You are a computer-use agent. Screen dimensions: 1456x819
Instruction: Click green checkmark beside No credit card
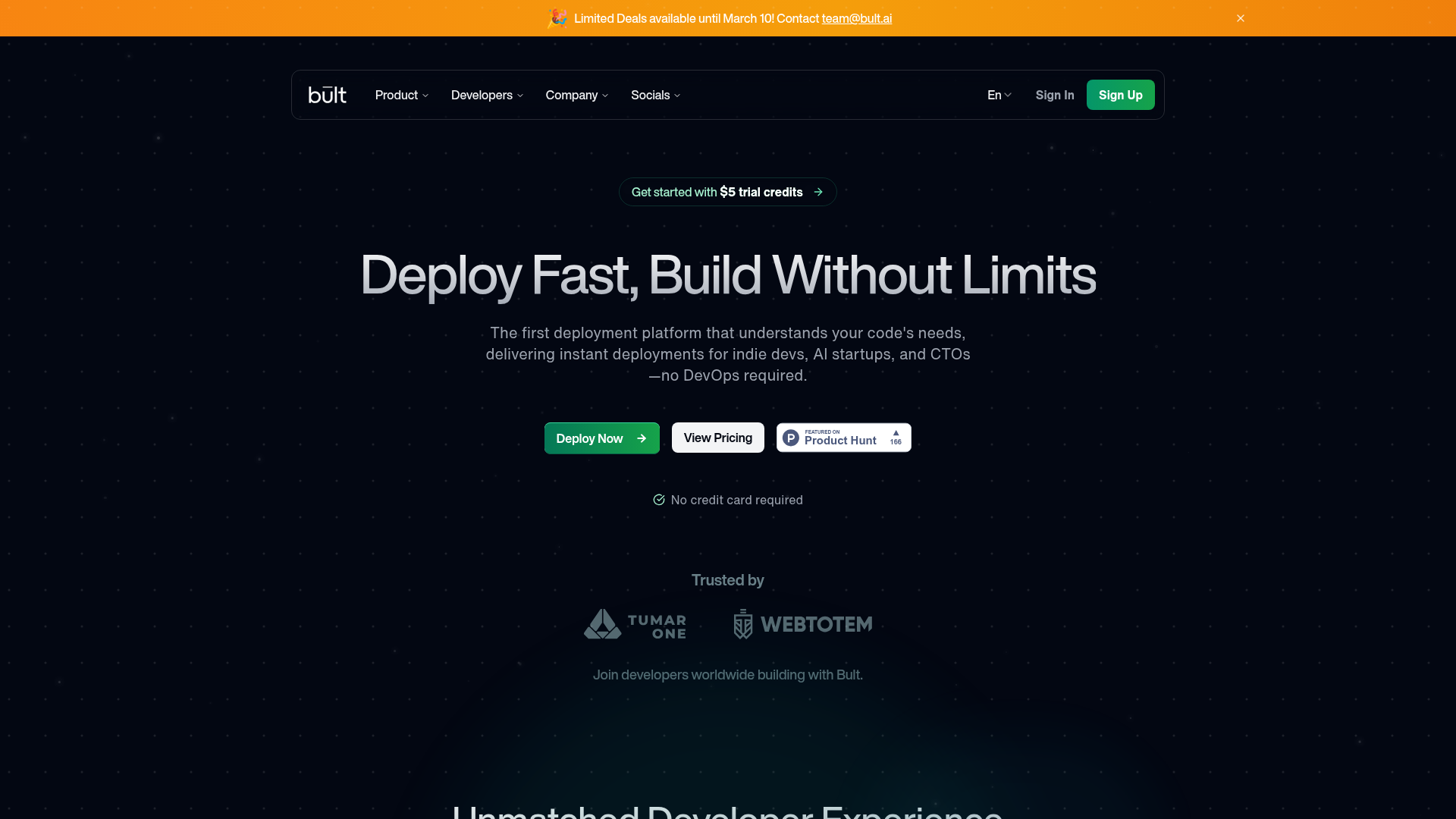tap(659, 500)
